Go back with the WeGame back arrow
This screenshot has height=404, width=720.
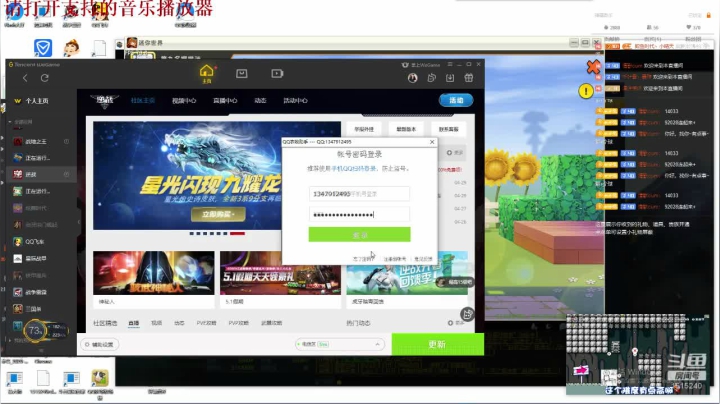[25, 78]
